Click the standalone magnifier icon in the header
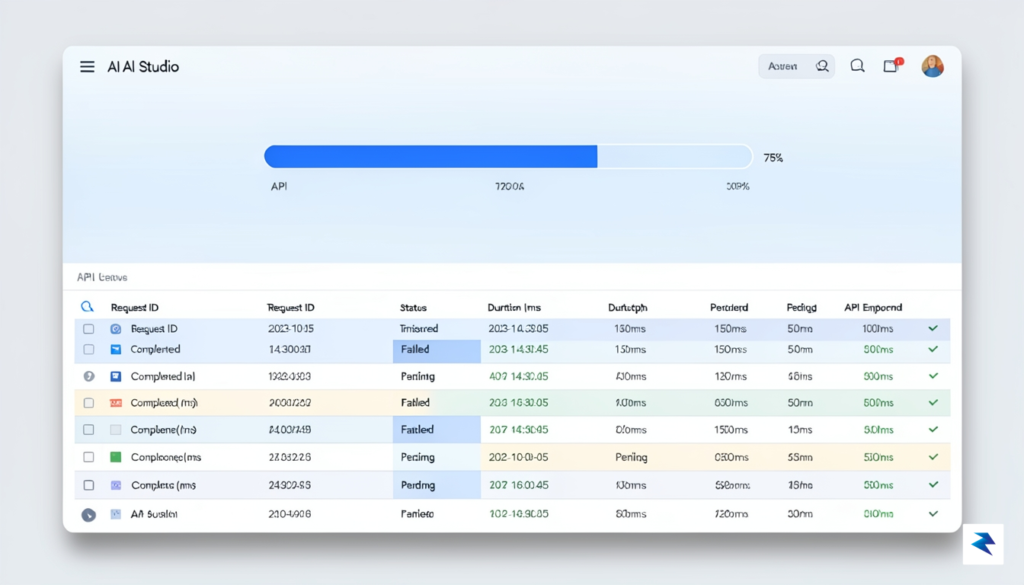 [857, 65]
